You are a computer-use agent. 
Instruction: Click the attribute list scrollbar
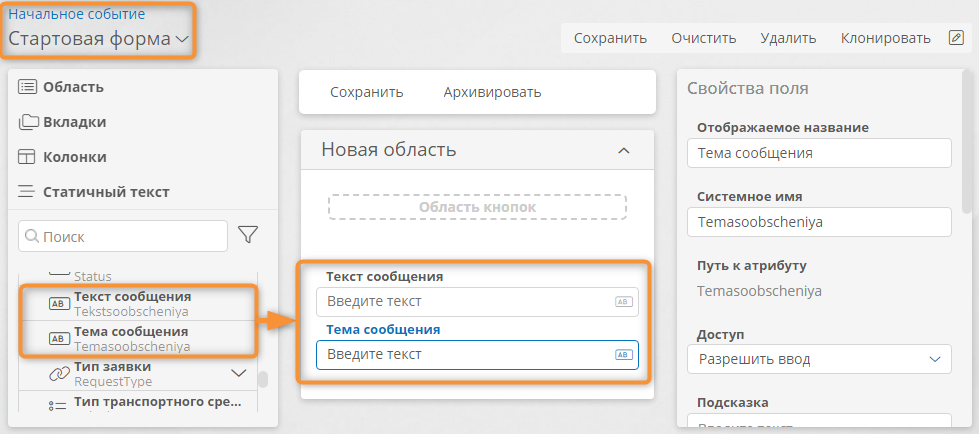pyautogui.click(x=263, y=379)
